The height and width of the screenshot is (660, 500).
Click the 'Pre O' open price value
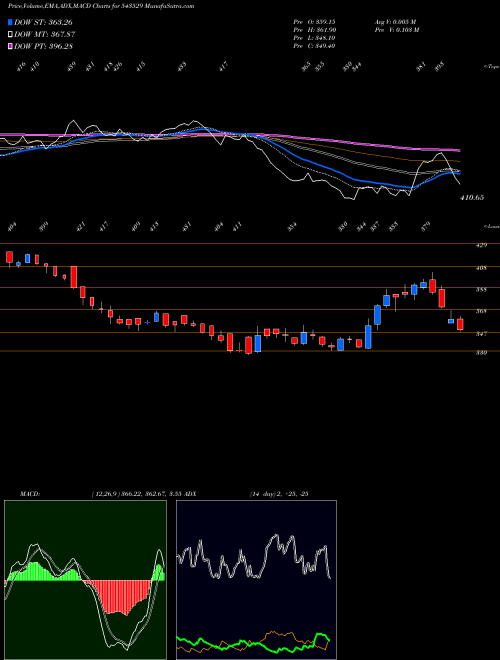(x=314, y=22)
